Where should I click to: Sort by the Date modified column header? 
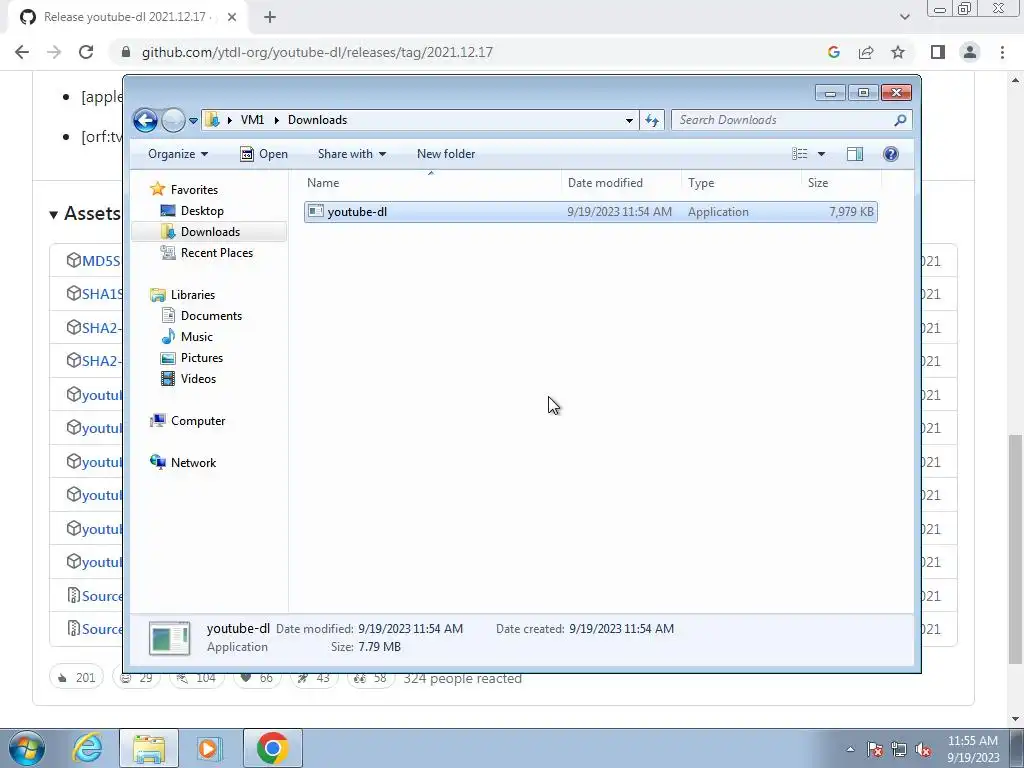point(621,183)
